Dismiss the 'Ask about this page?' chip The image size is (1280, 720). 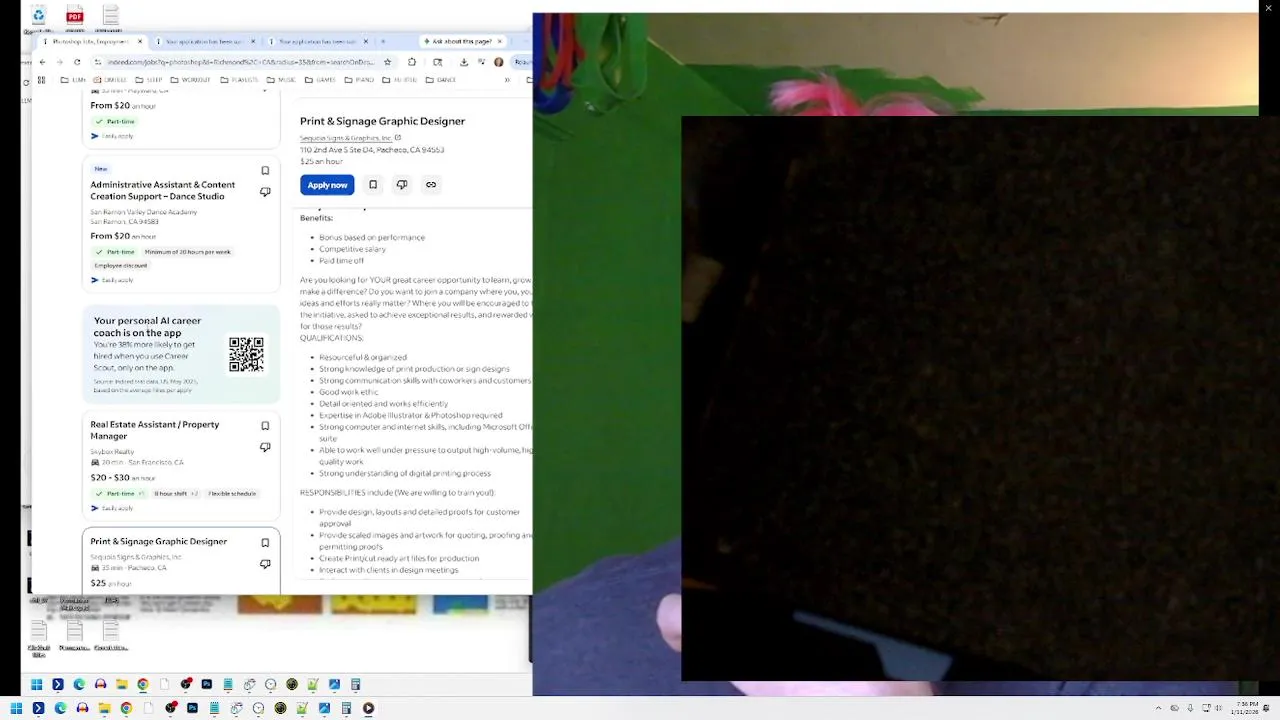coord(500,42)
